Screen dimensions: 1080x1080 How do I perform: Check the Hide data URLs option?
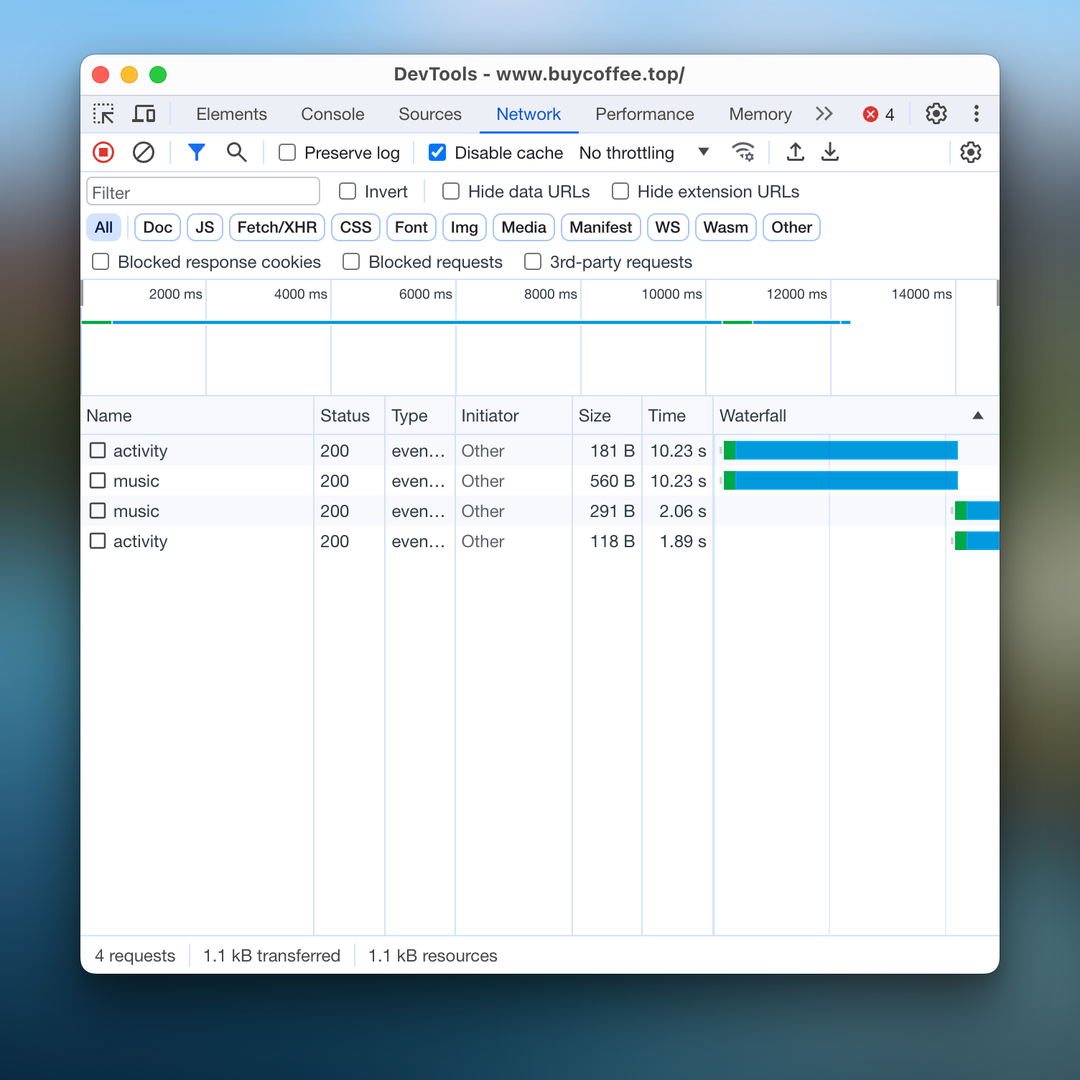point(451,192)
